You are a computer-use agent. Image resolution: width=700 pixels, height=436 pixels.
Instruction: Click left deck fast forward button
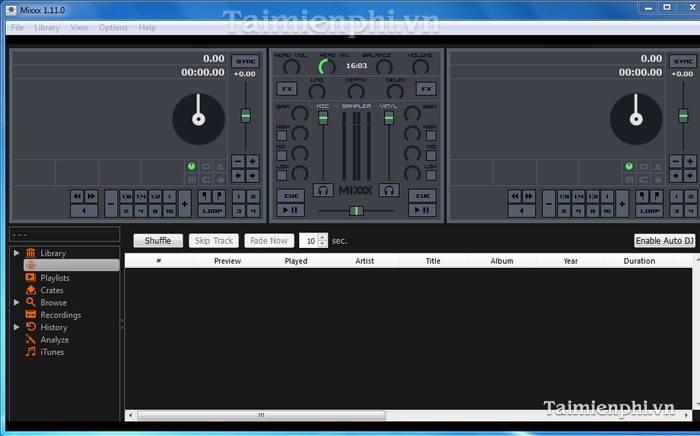pyautogui.click(x=91, y=196)
